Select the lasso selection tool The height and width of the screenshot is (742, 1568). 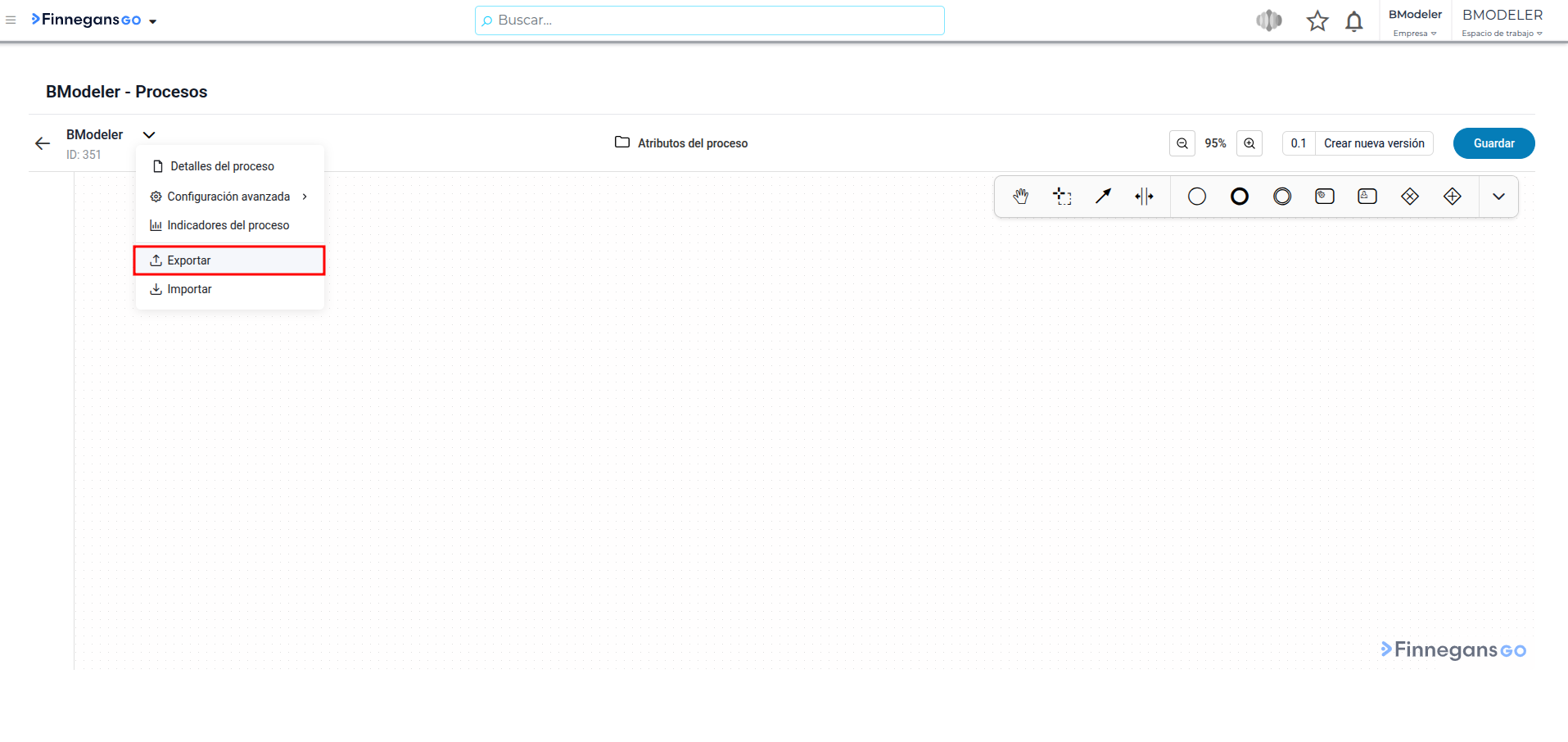coord(1062,197)
